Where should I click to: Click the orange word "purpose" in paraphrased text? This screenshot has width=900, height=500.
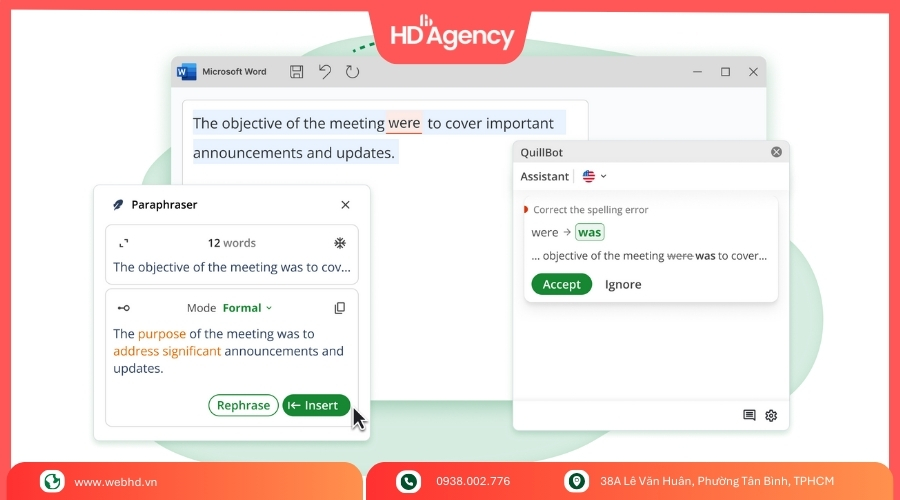click(162, 334)
